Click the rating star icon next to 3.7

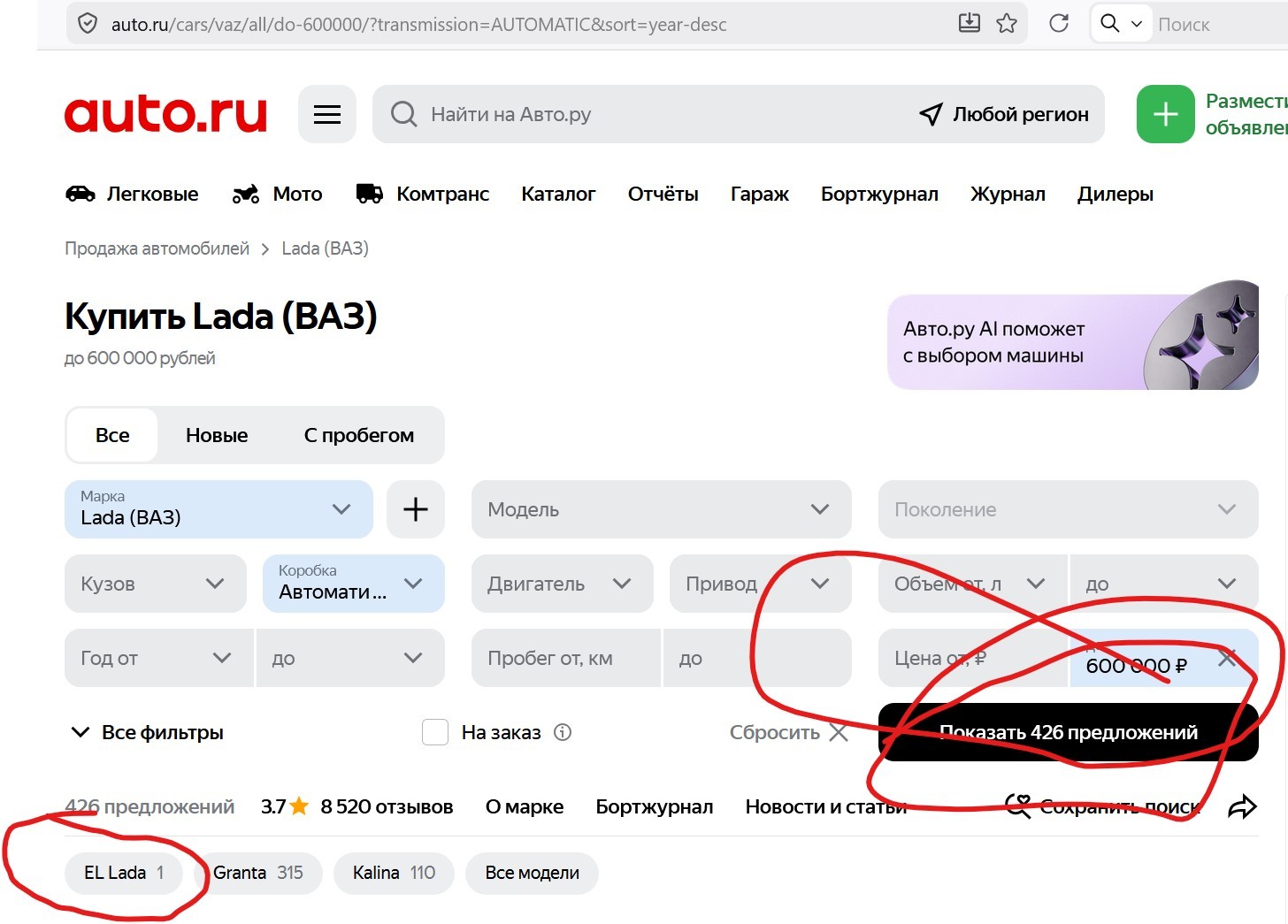(299, 806)
